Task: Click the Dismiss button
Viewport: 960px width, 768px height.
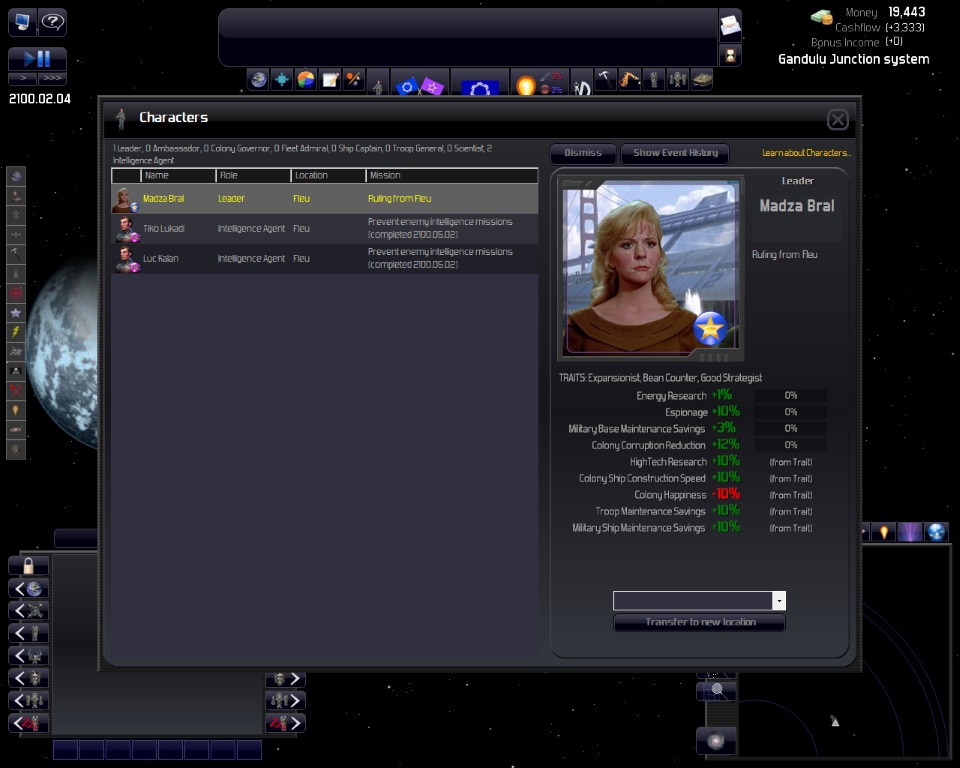Action: pyautogui.click(x=583, y=153)
